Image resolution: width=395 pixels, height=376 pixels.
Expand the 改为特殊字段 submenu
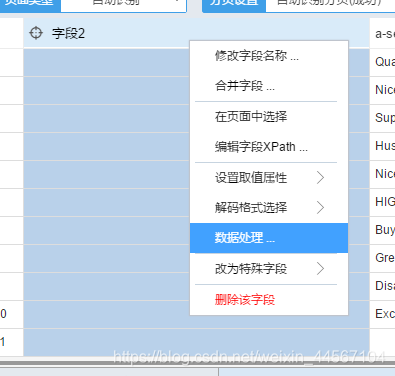[x=269, y=269]
